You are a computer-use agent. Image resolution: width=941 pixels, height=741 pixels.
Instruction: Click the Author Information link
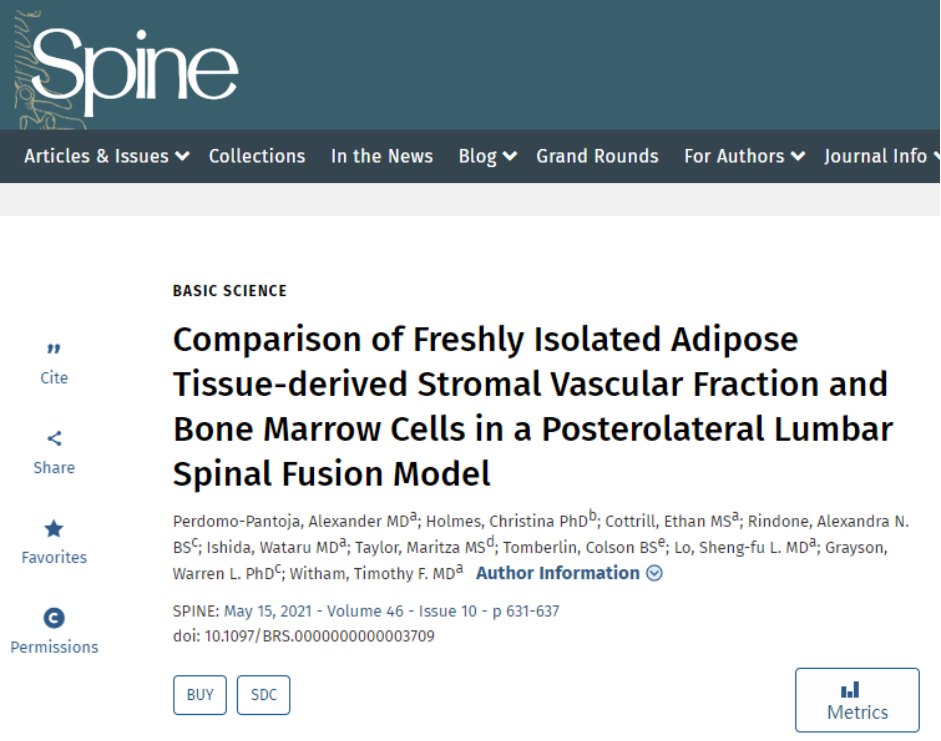(x=558, y=573)
